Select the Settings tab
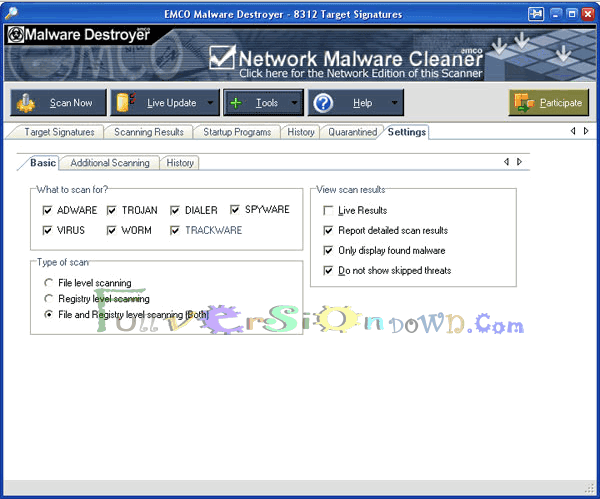The image size is (600, 499). click(x=406, y=132)
